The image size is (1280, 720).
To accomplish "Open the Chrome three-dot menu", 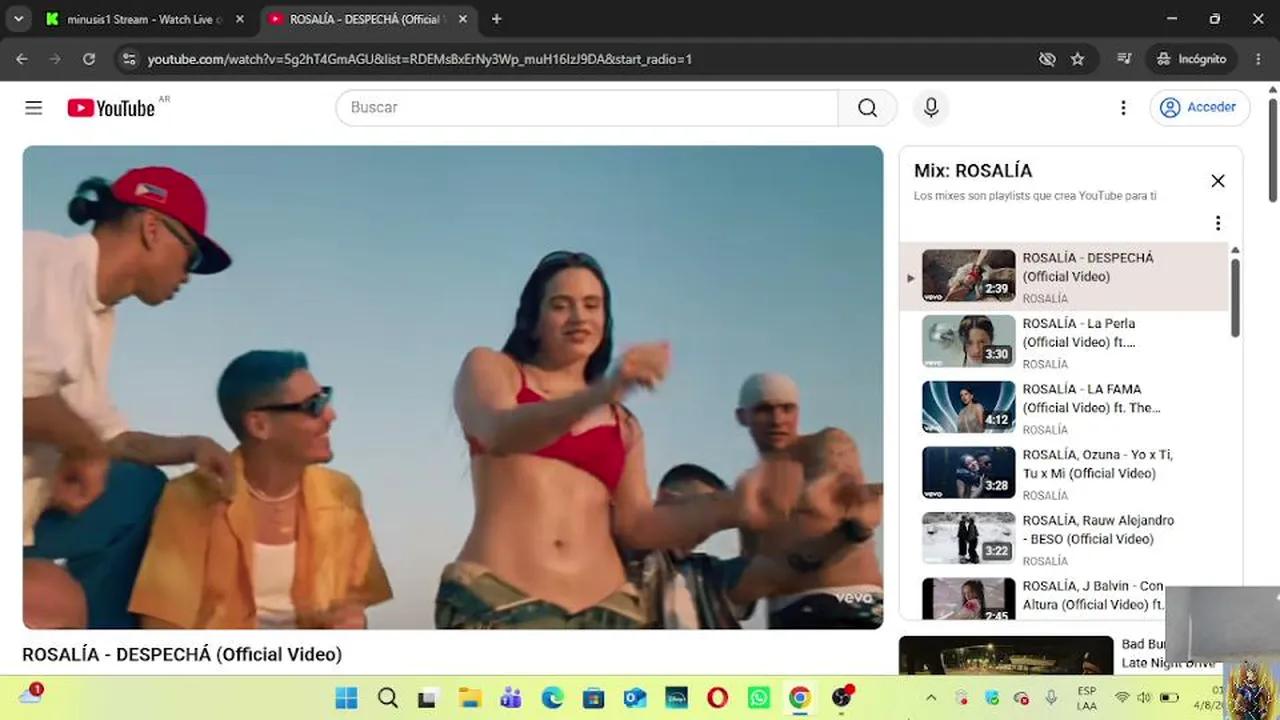I will point(1258,59).
